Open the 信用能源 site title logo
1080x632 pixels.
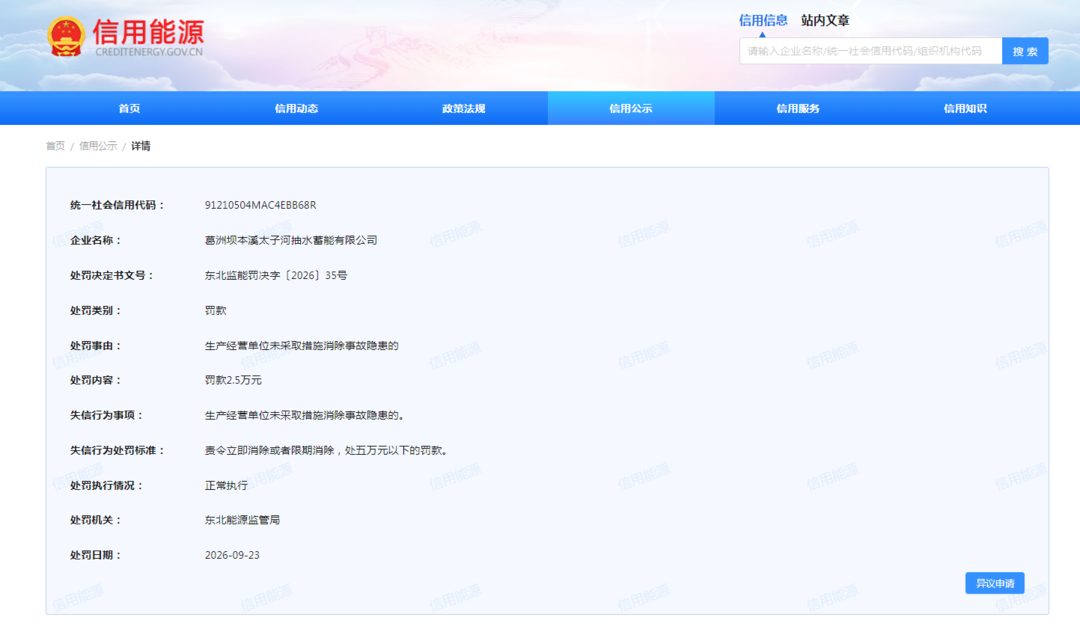tap(149, 37)
